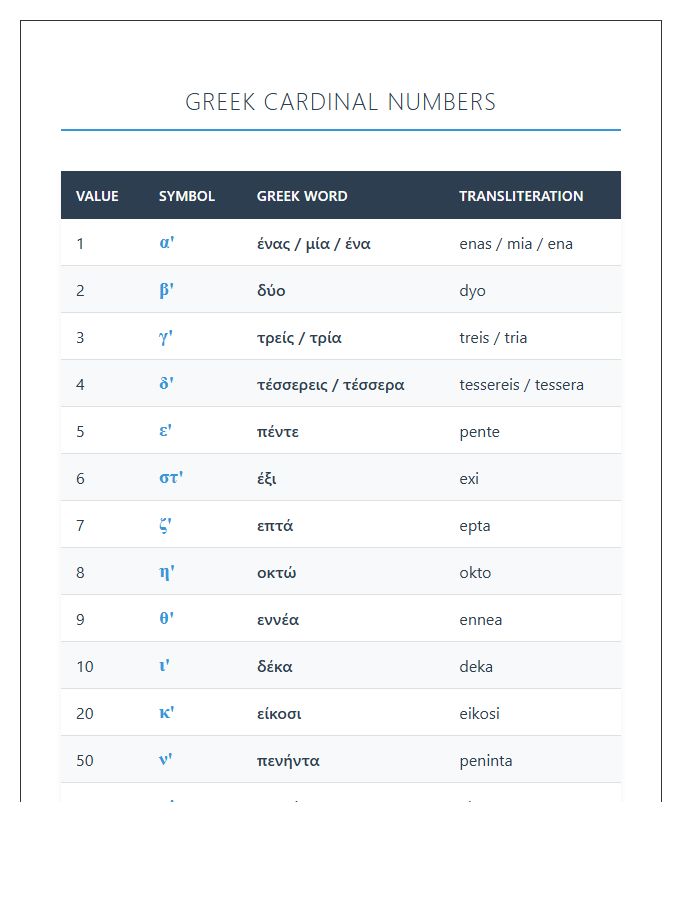Click the στ' symbol for six
The image size is (700, 900).
[x=171, y=478]
